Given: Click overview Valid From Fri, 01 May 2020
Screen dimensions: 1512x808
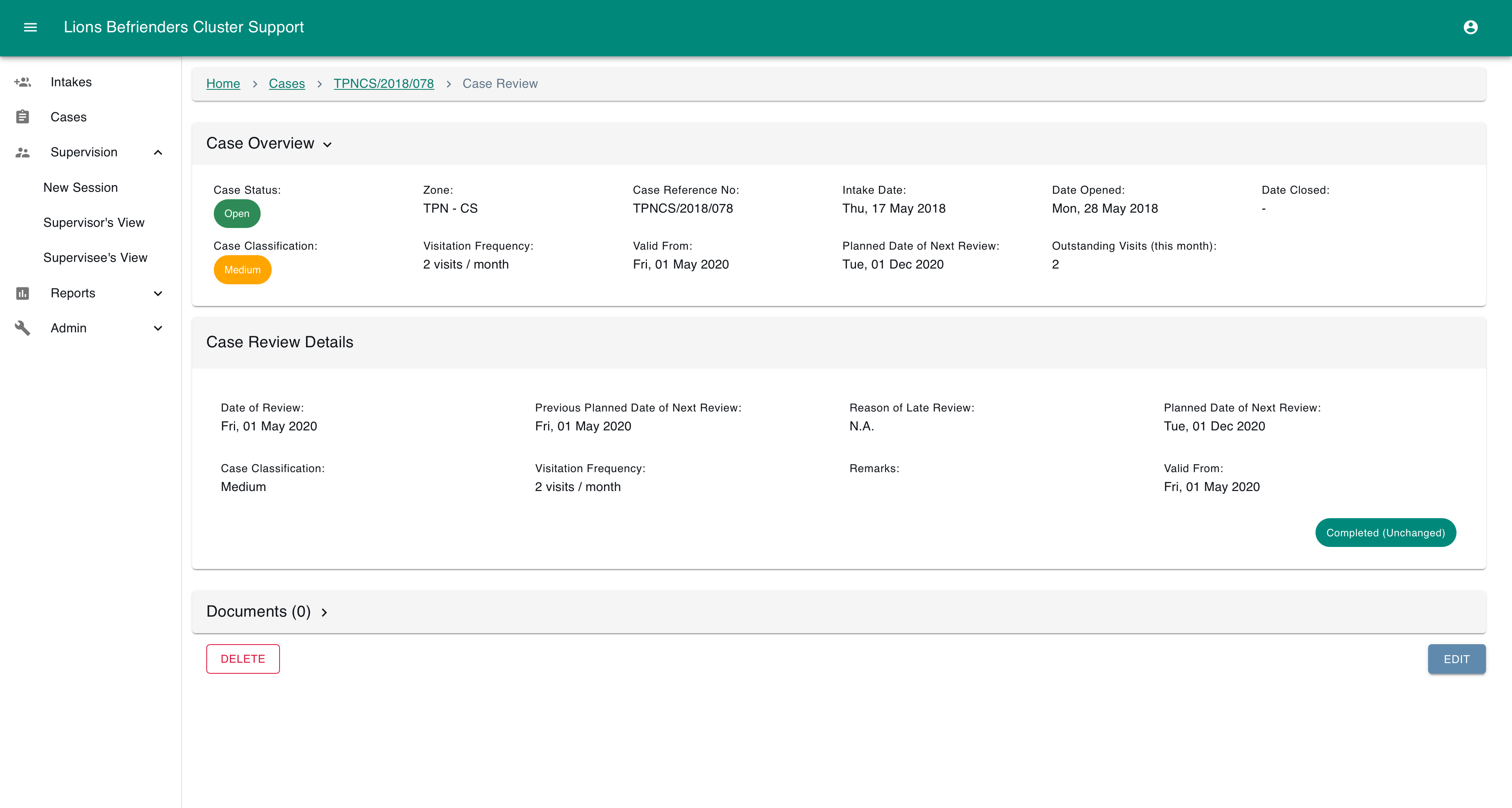Looking at the screenshot, I should coord(681,264).
